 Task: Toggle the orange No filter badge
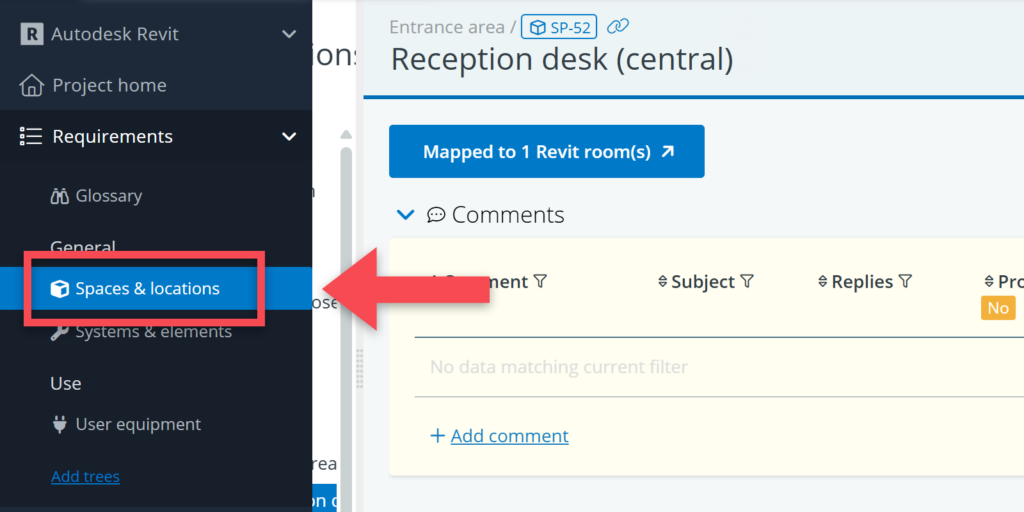(998, 308)
